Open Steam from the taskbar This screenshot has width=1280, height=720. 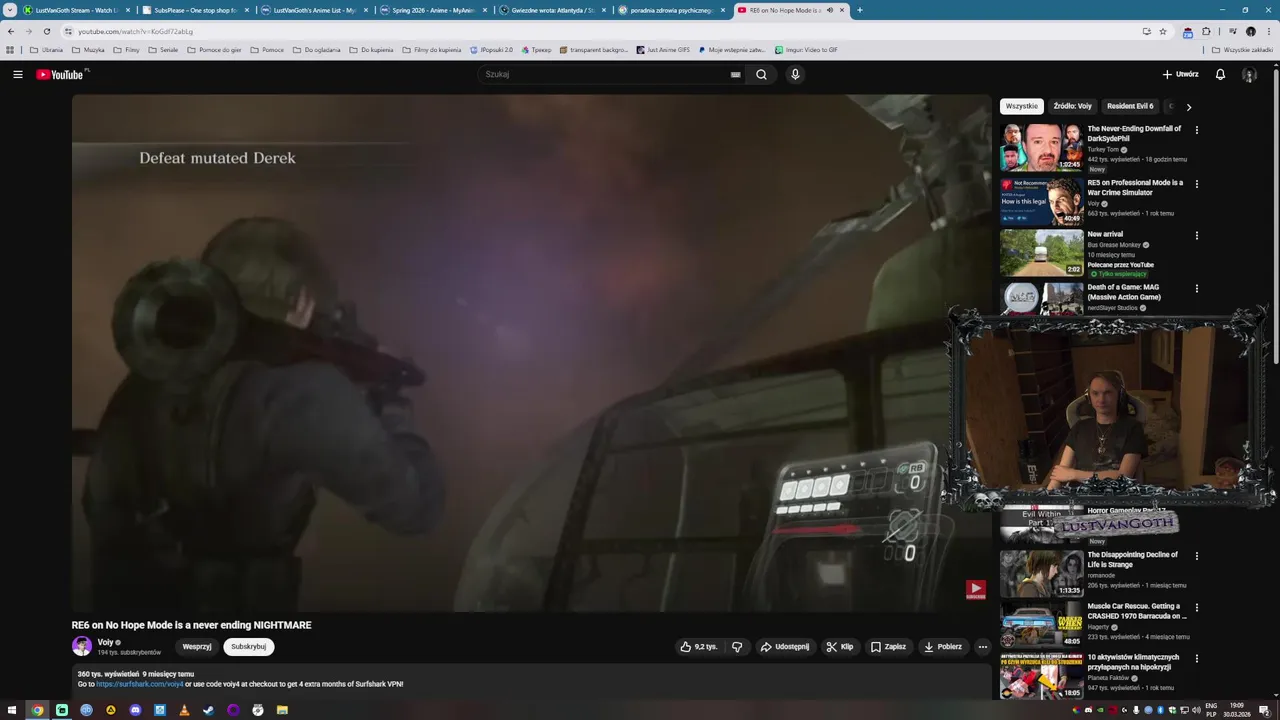(208, 710)
